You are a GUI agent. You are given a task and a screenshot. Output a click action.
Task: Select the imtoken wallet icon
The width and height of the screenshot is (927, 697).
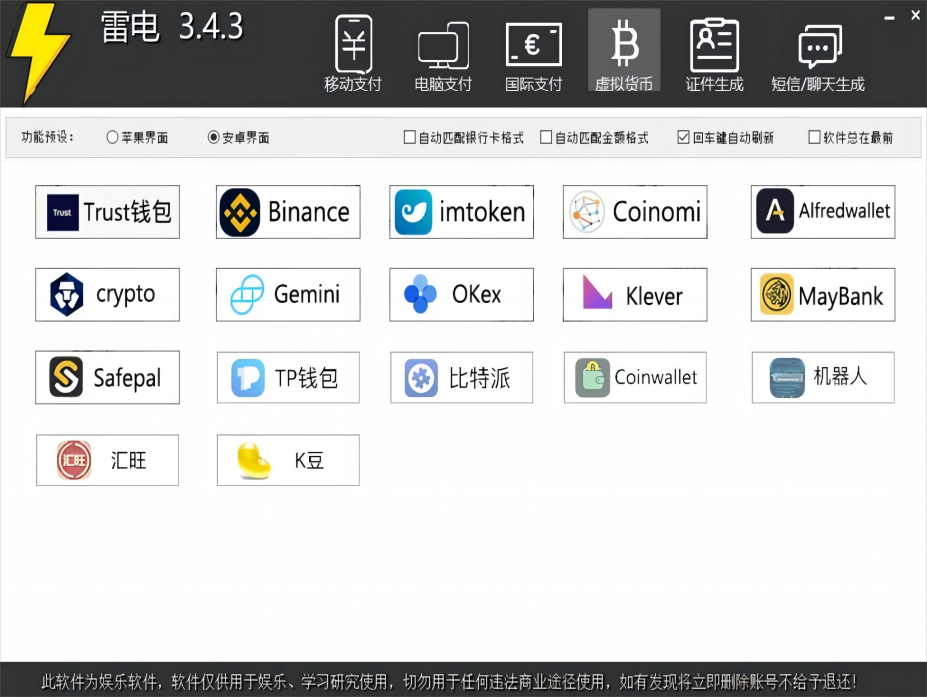point(461,212)
